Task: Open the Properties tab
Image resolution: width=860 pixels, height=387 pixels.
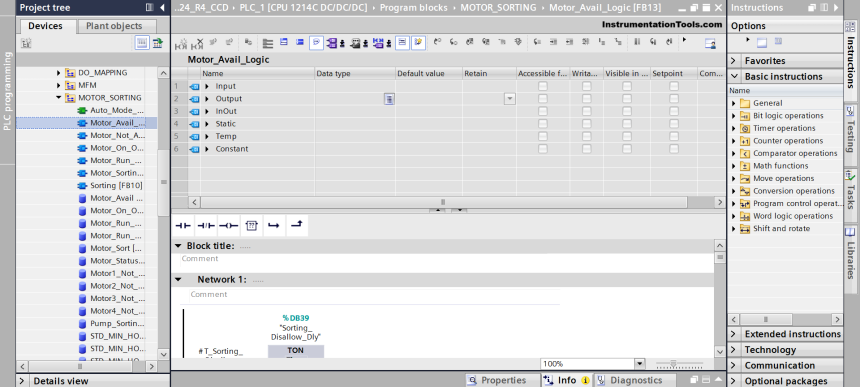Action: (503, 380)
